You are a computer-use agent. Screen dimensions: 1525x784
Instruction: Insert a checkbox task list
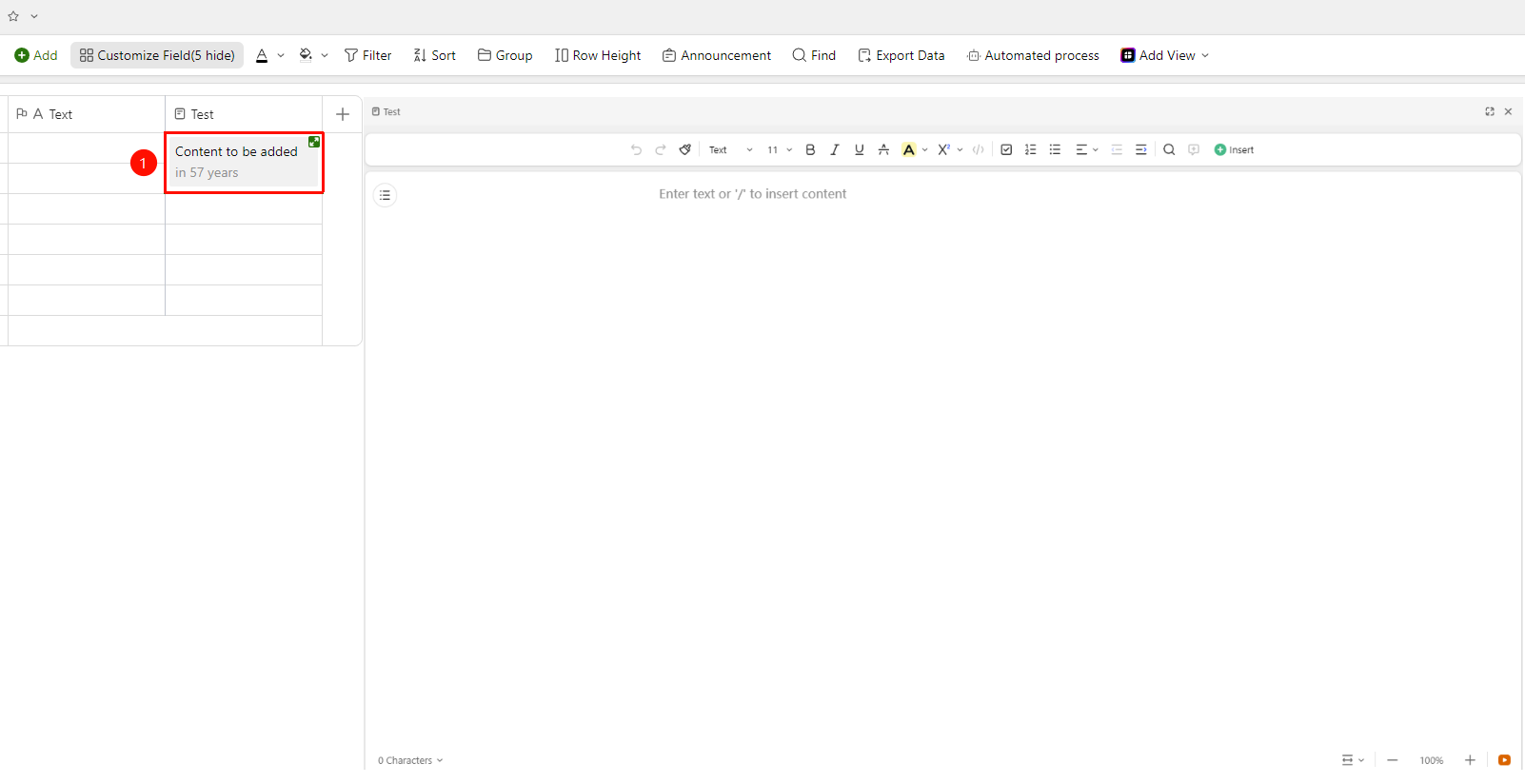(1006, 149)
